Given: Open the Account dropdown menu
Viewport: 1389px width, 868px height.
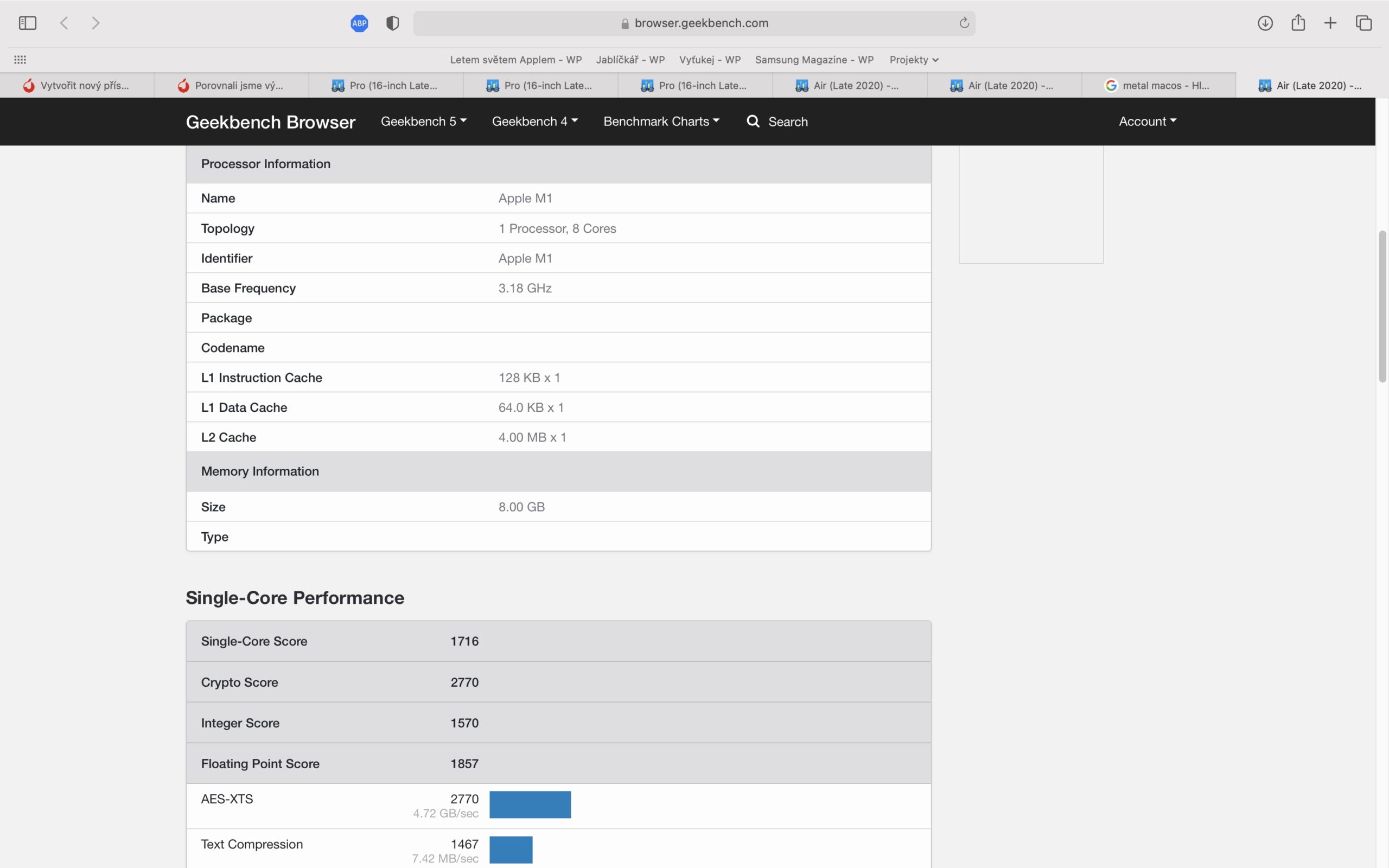Looking at the screenshot, I should click(x=1148, y=121).
